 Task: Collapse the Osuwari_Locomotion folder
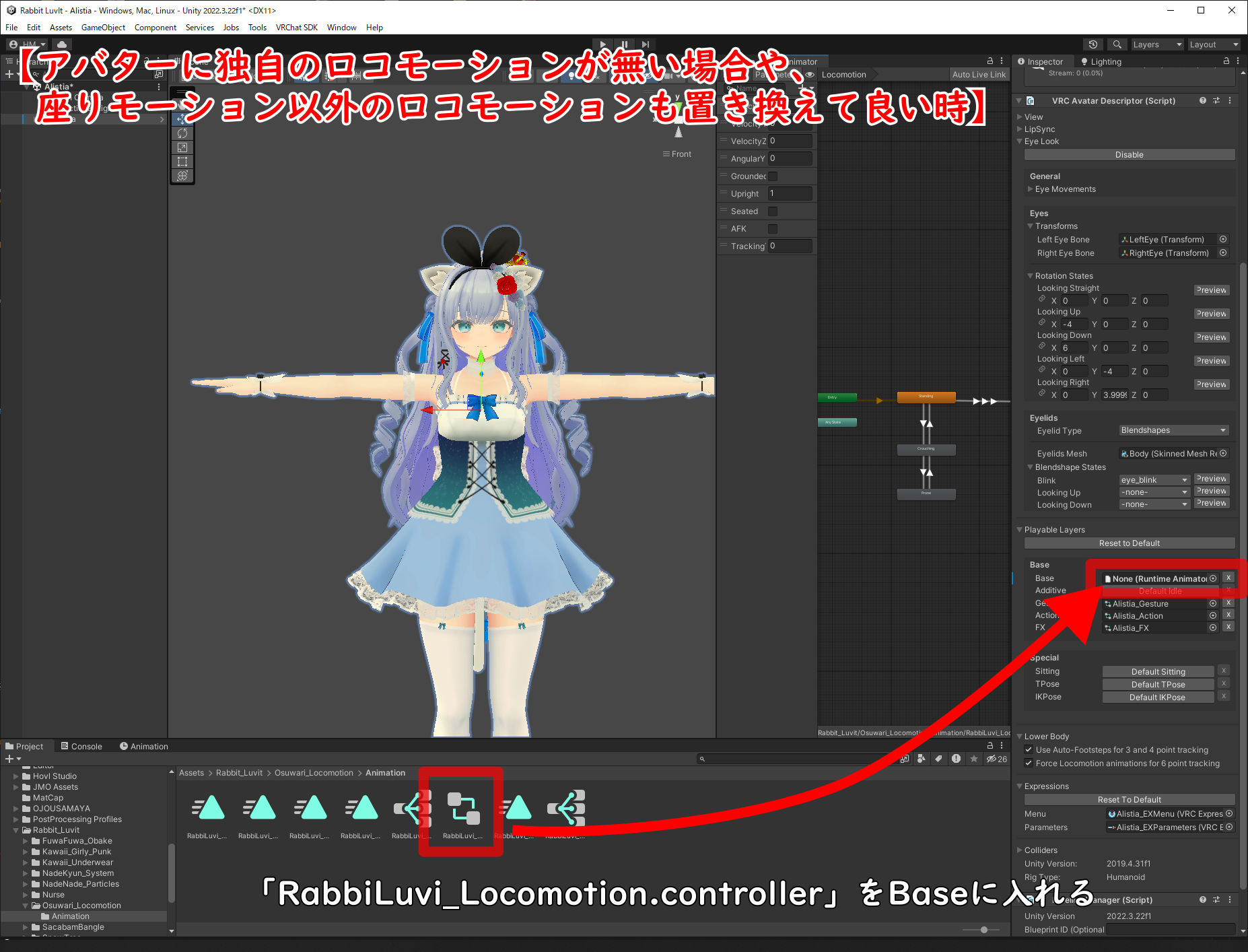pos(27,905)
